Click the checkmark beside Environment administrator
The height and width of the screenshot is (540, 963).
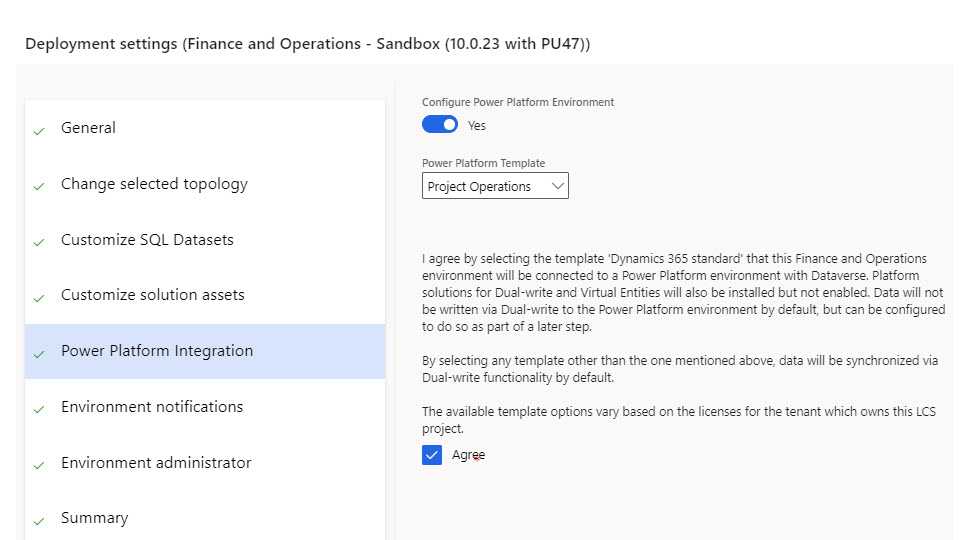click(x=39, y=466)
